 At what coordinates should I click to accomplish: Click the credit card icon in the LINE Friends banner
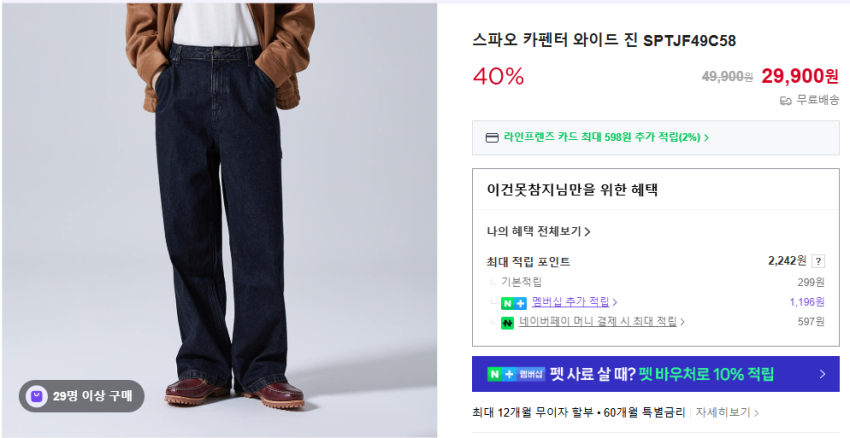492,138
